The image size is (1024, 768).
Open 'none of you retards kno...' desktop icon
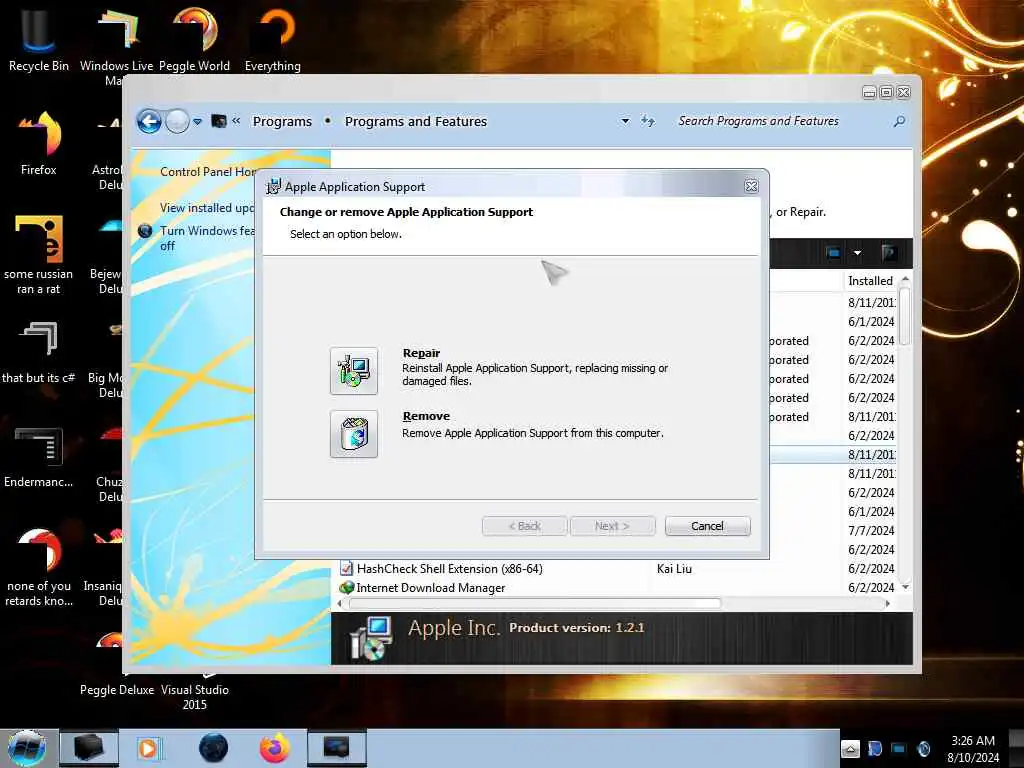(39, 567)
